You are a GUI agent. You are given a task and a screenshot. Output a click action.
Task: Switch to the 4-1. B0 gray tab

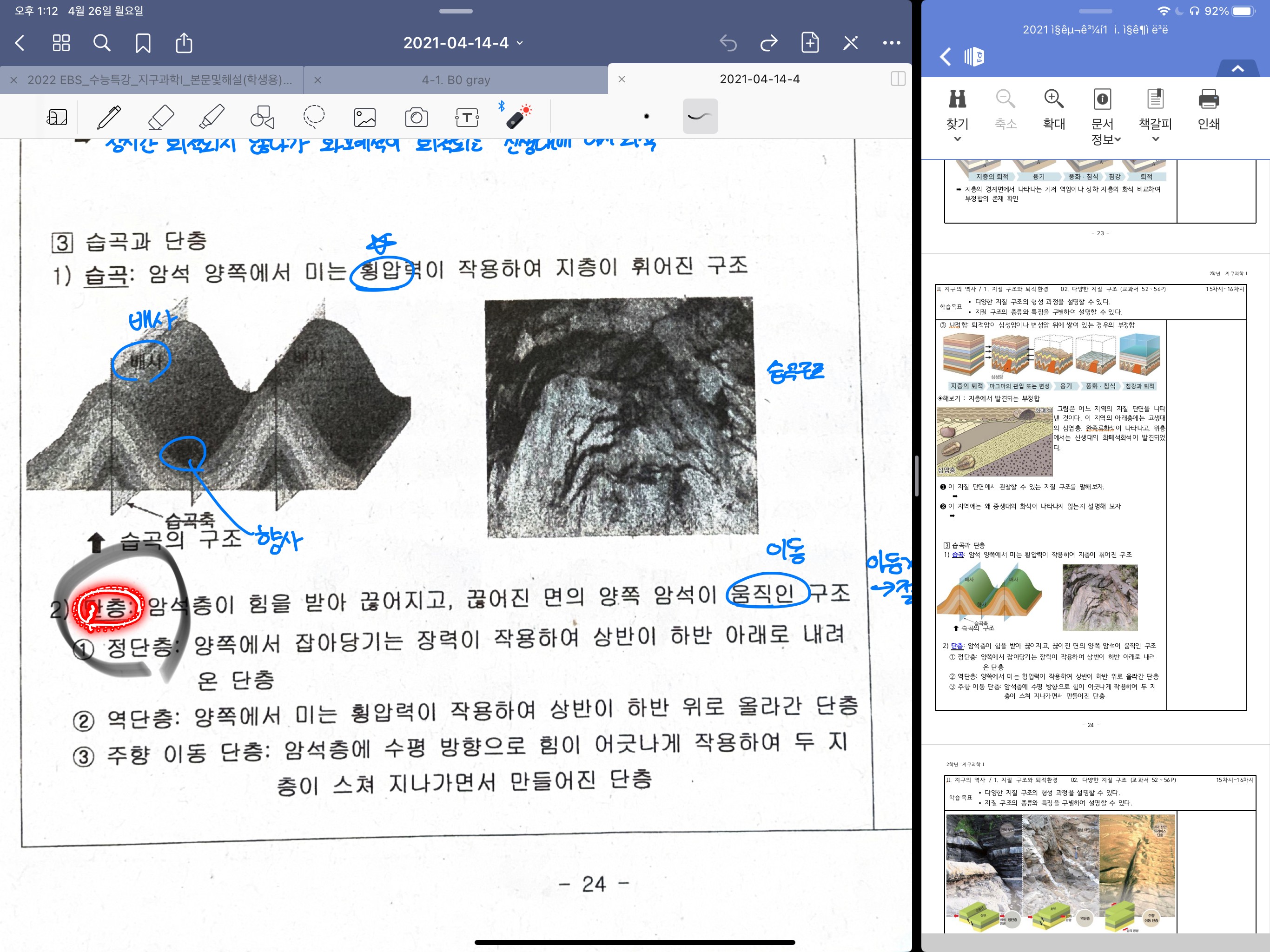[456, 80]
